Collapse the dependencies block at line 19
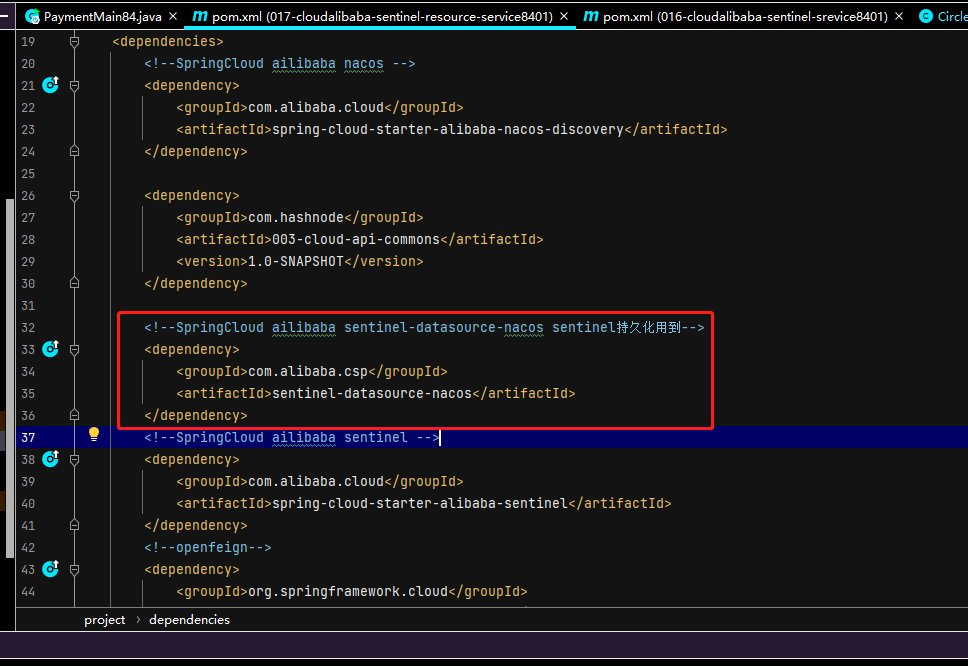Screen dimensions: 968x666 point(73,41)
